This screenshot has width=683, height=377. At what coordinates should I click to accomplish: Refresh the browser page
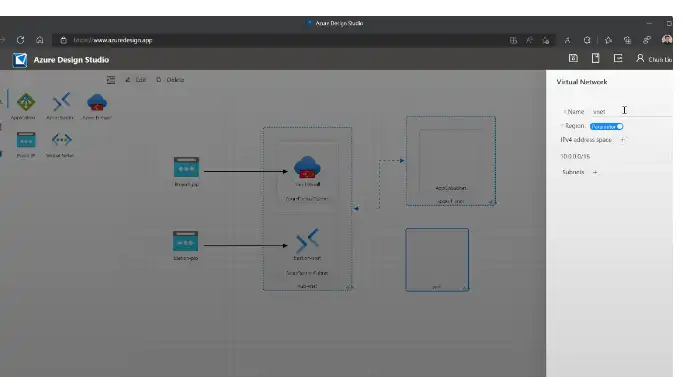pyautogui.click(x=20, y=40)
